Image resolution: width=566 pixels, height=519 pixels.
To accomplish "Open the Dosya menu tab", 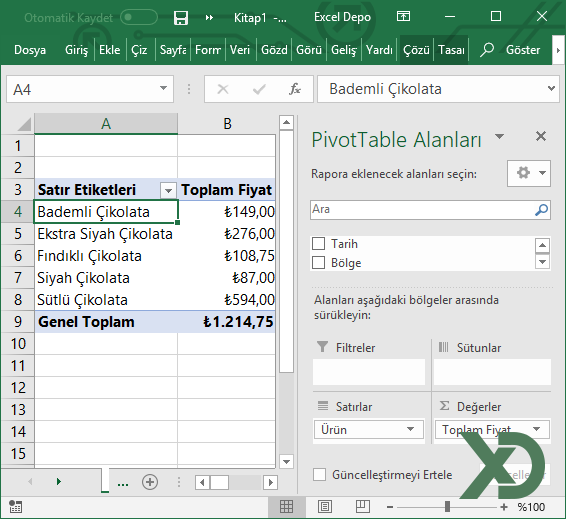I will coord(30,50).
